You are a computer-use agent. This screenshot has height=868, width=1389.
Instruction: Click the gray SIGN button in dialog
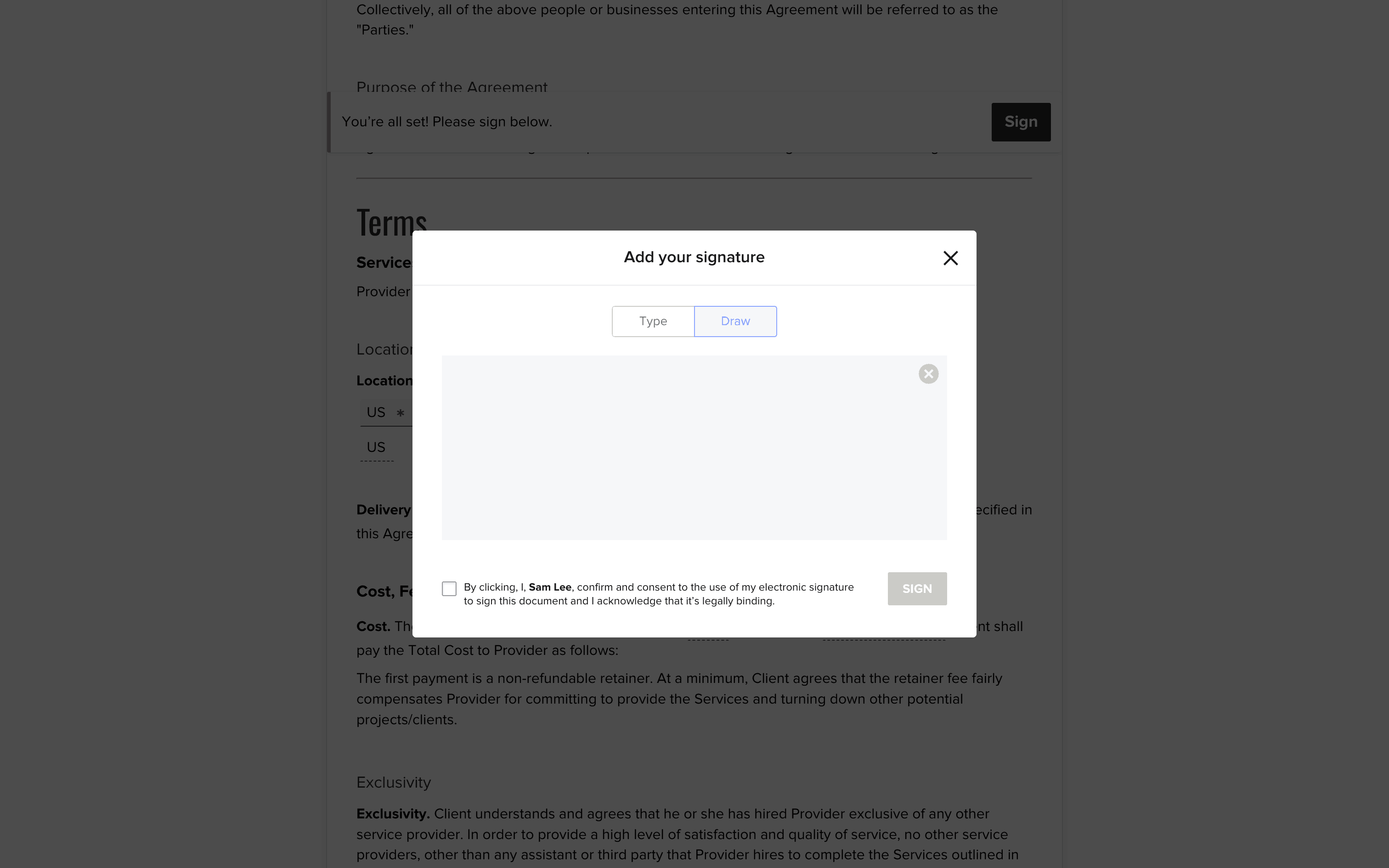tap(917, 588)
